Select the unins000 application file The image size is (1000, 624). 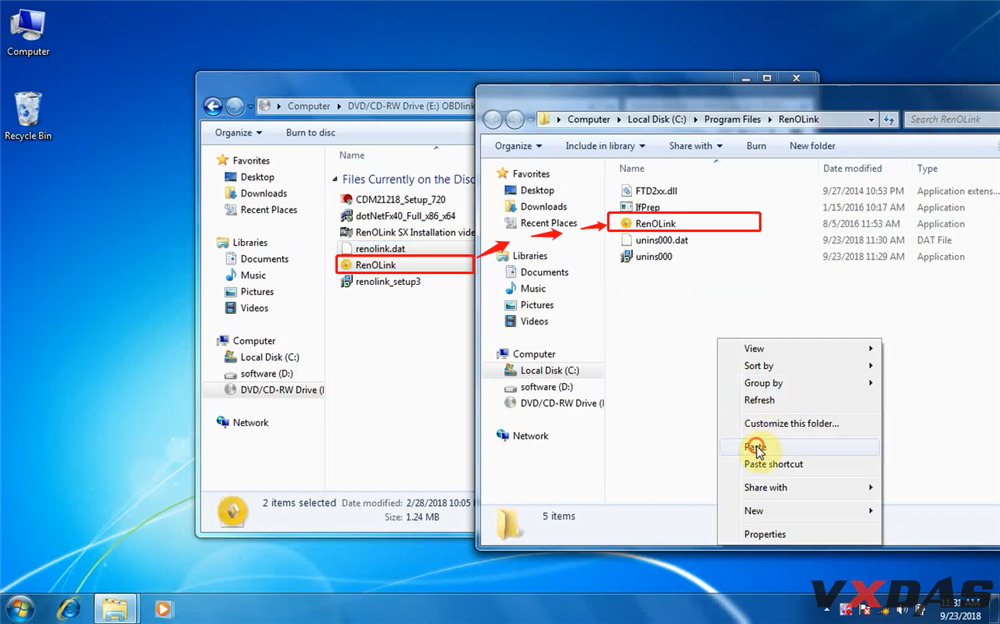tap(654, 256)
